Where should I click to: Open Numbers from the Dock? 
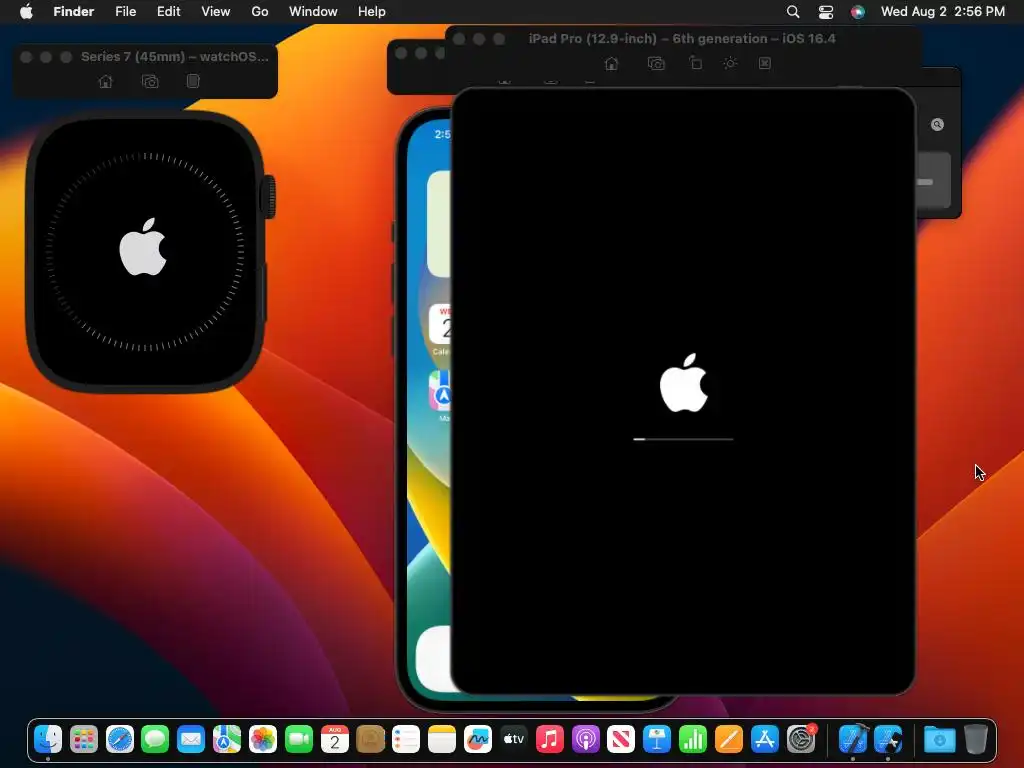692,739
